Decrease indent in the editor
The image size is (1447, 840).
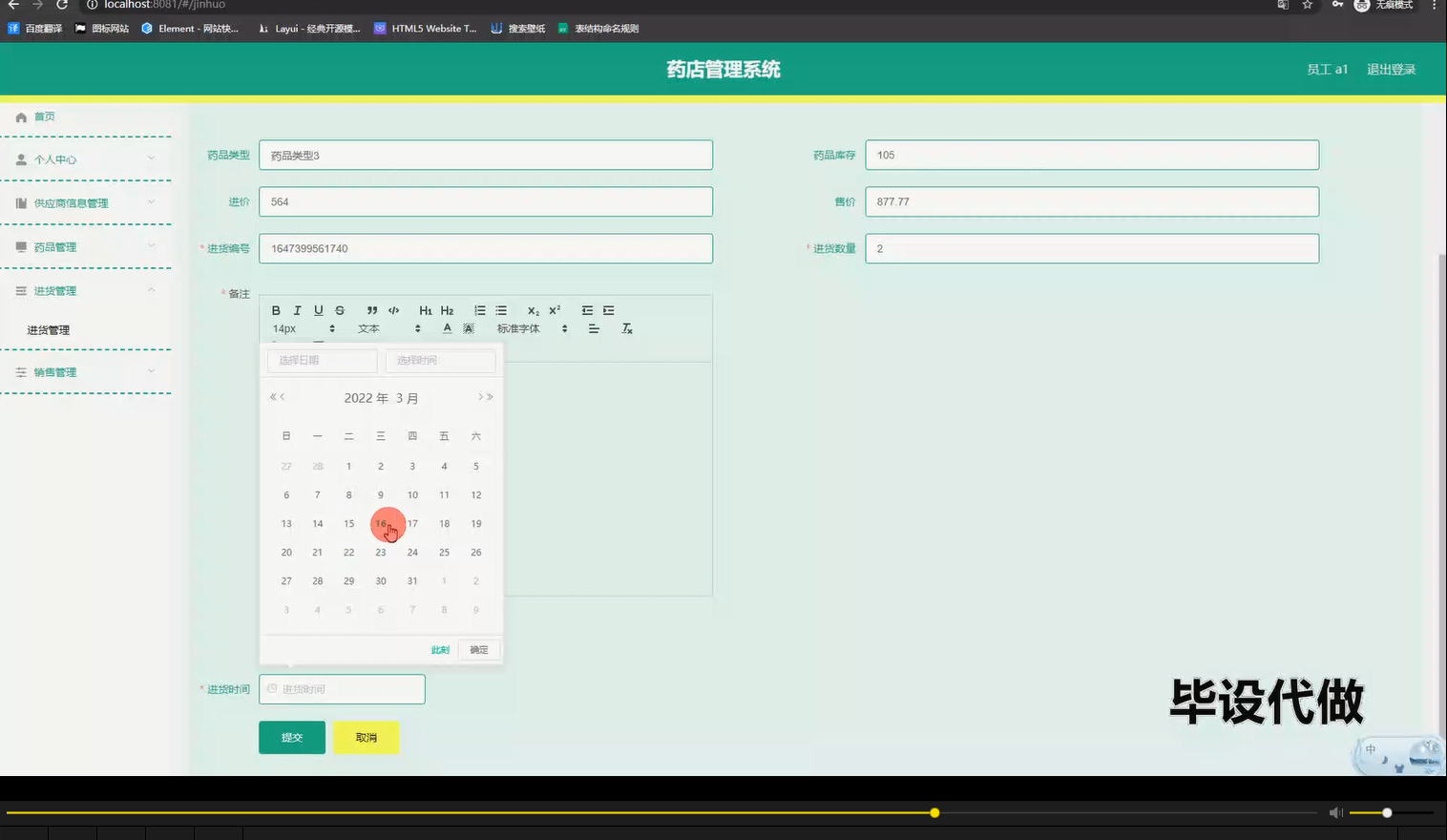tap(587, 310)
